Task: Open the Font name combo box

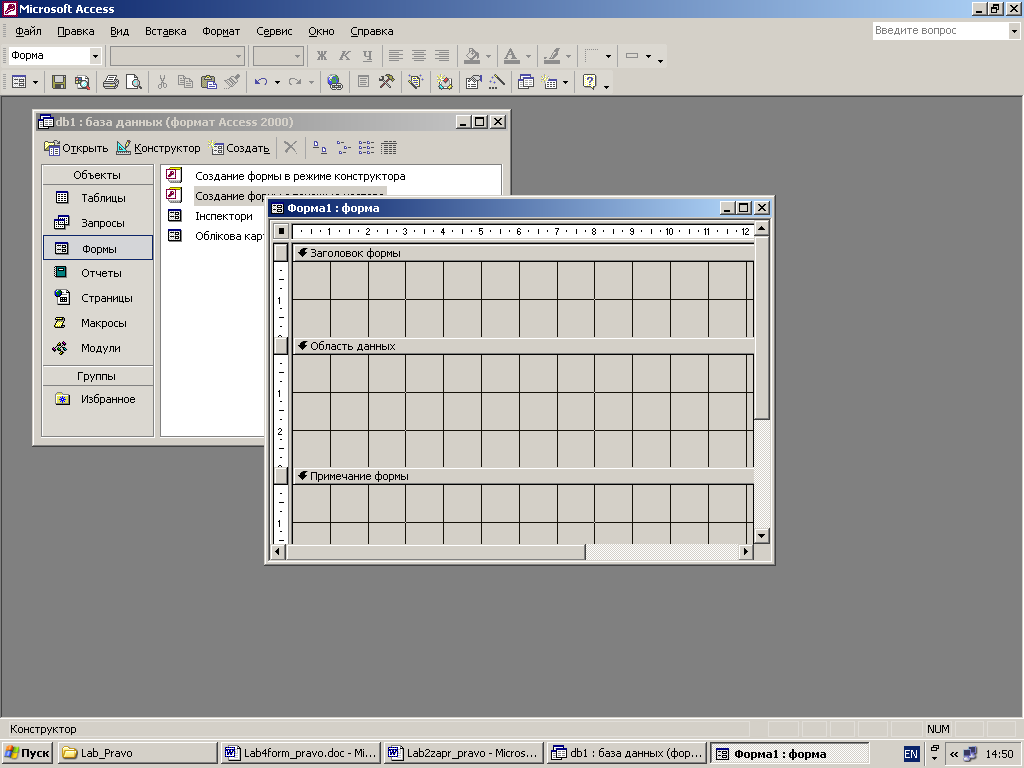Action: 177,56
